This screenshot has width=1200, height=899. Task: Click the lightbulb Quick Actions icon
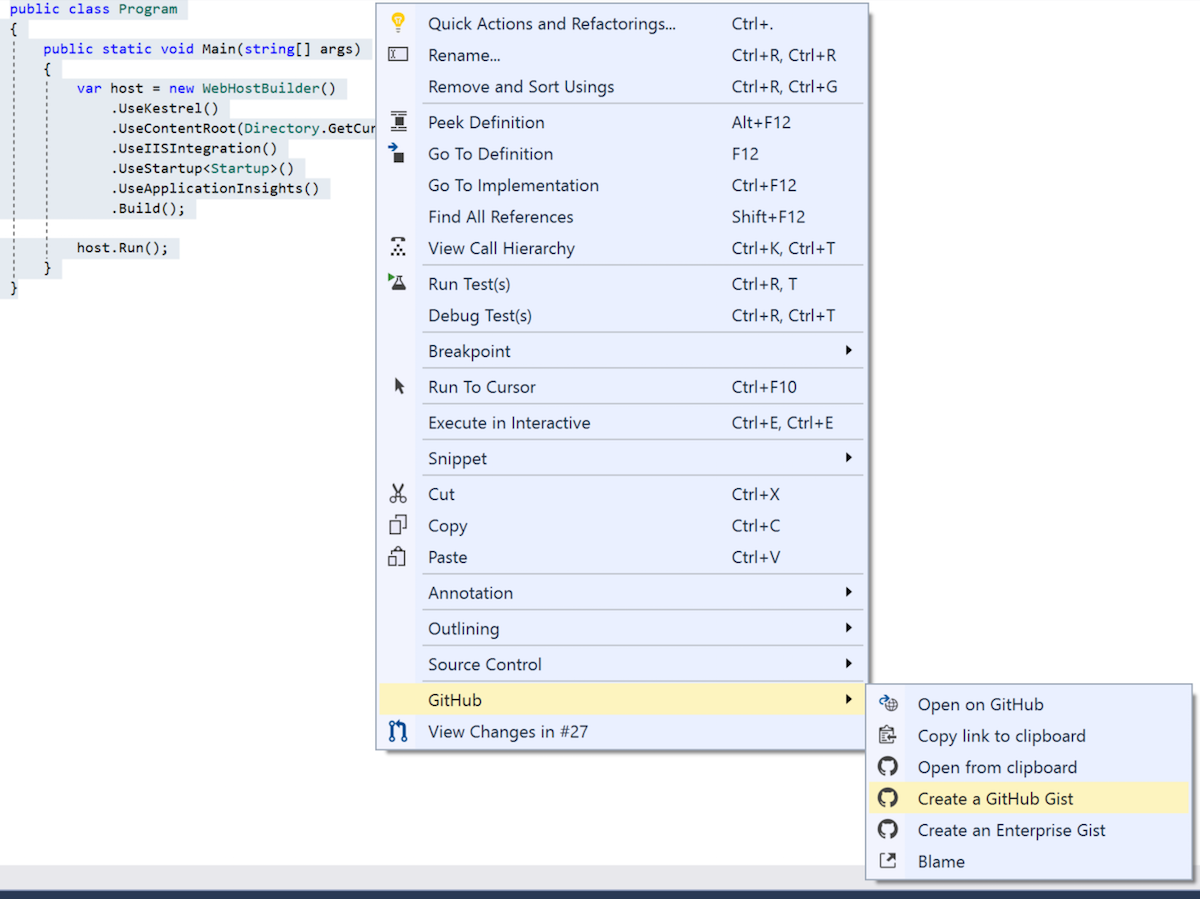[398, 22]
